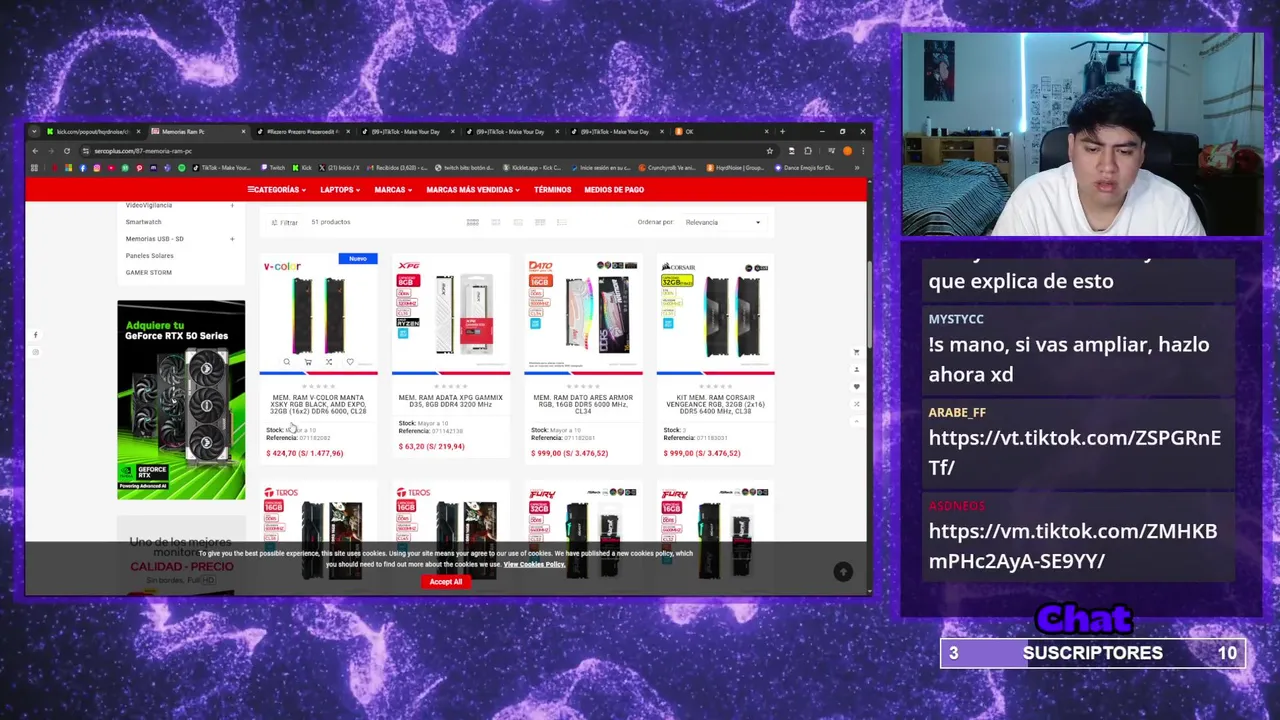
Task: Click ARABE_FF's vt.tiktok.com link in chat
Action: [x=1074, y=452]
